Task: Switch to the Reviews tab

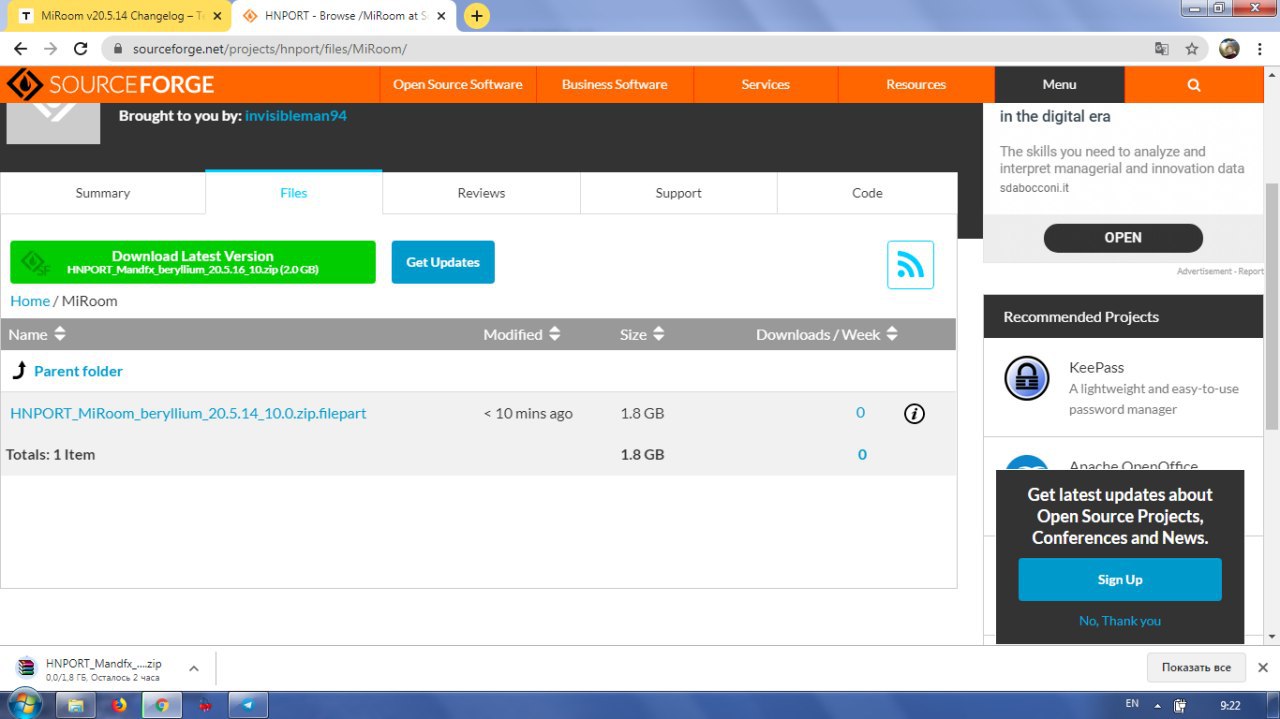Action: coord(481,193)
